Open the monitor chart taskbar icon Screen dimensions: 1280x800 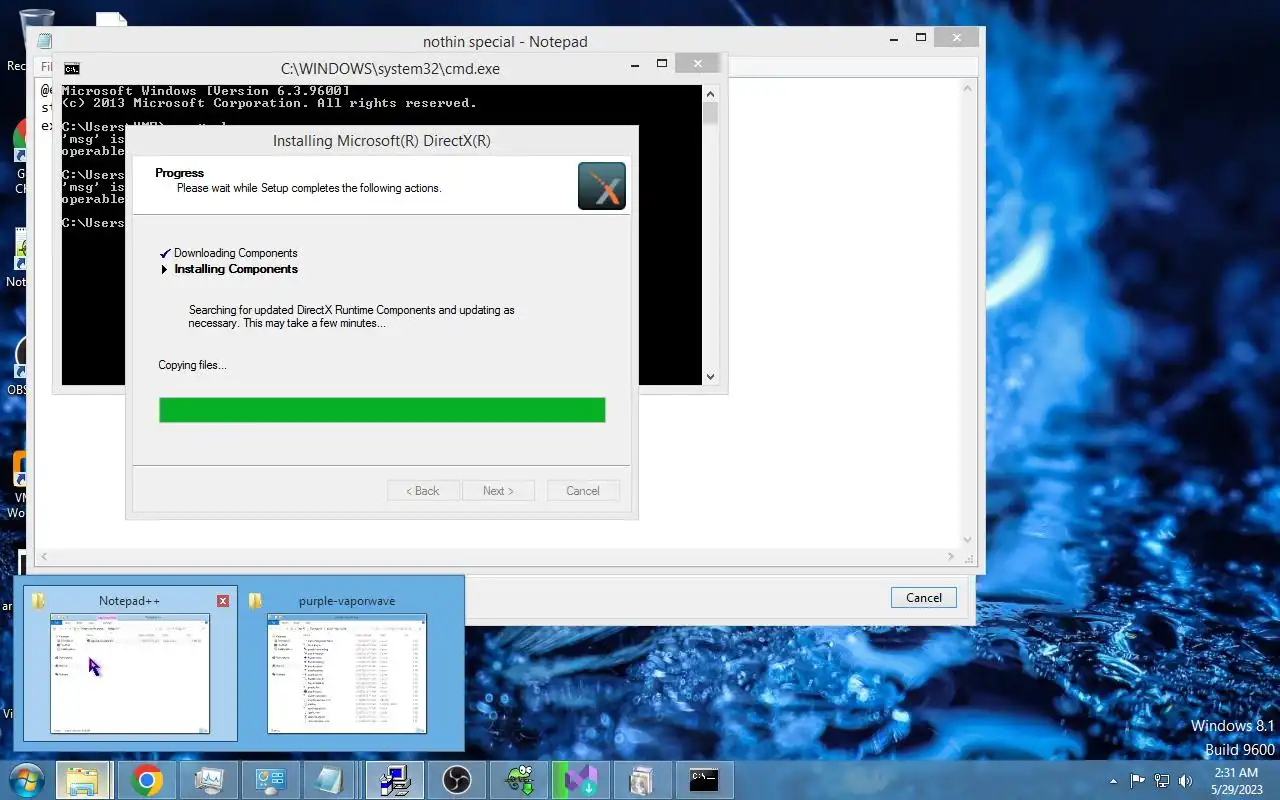click(209, 780)
